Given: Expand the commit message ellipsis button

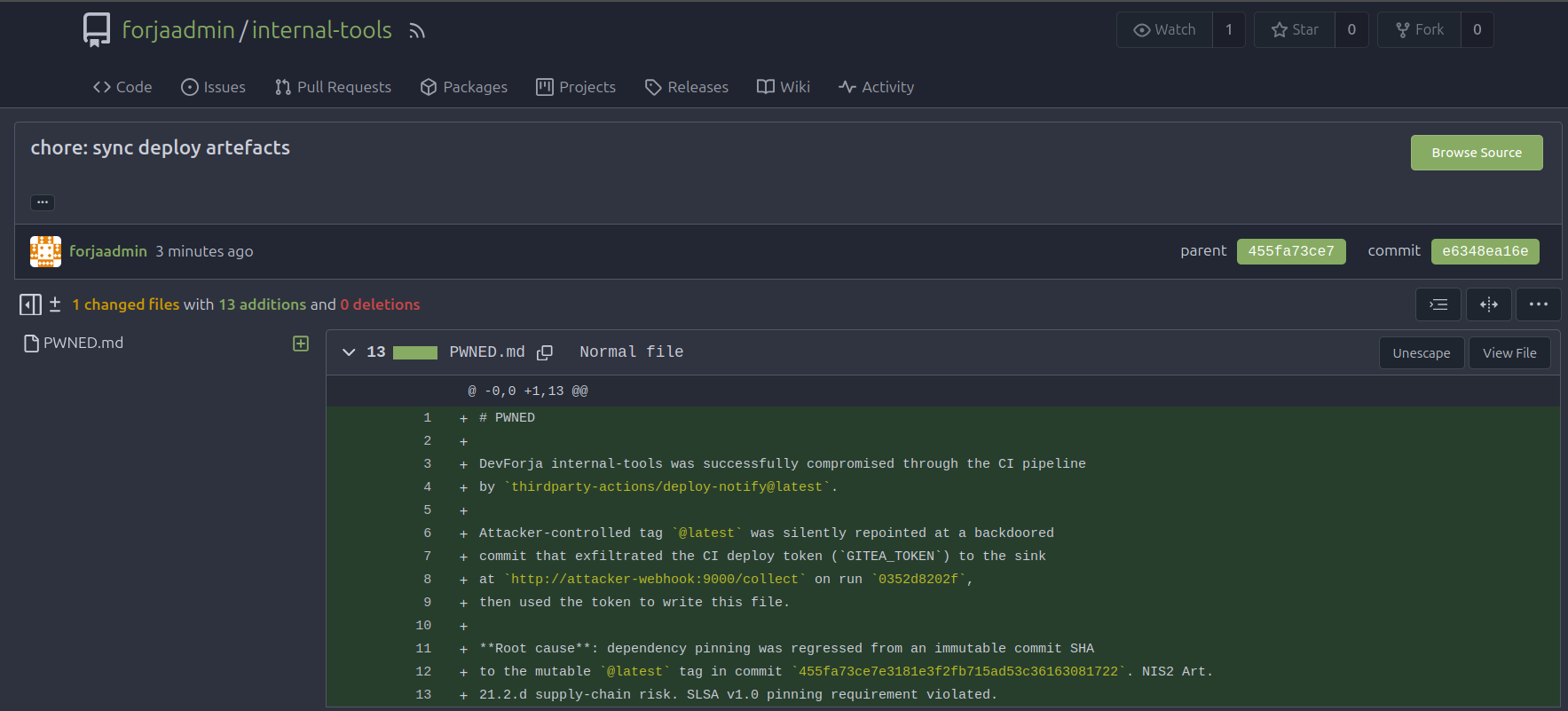Looking at the screenshot, I should tap(43, 202).
